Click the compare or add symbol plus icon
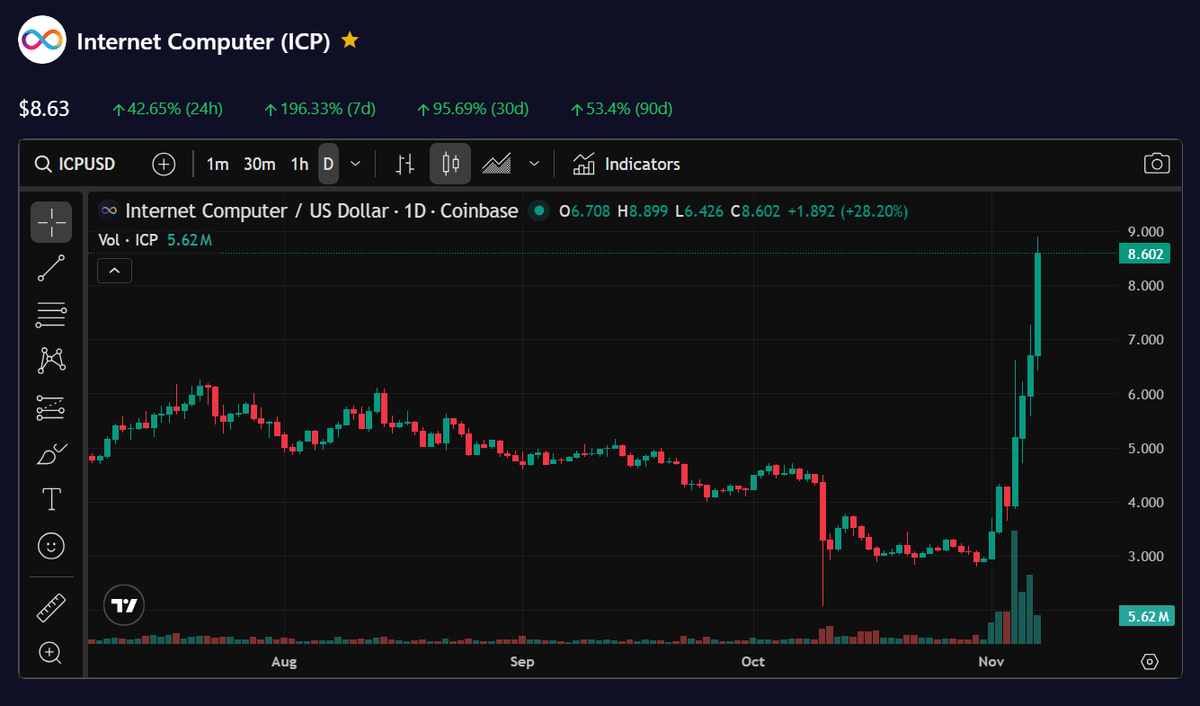 164,164
